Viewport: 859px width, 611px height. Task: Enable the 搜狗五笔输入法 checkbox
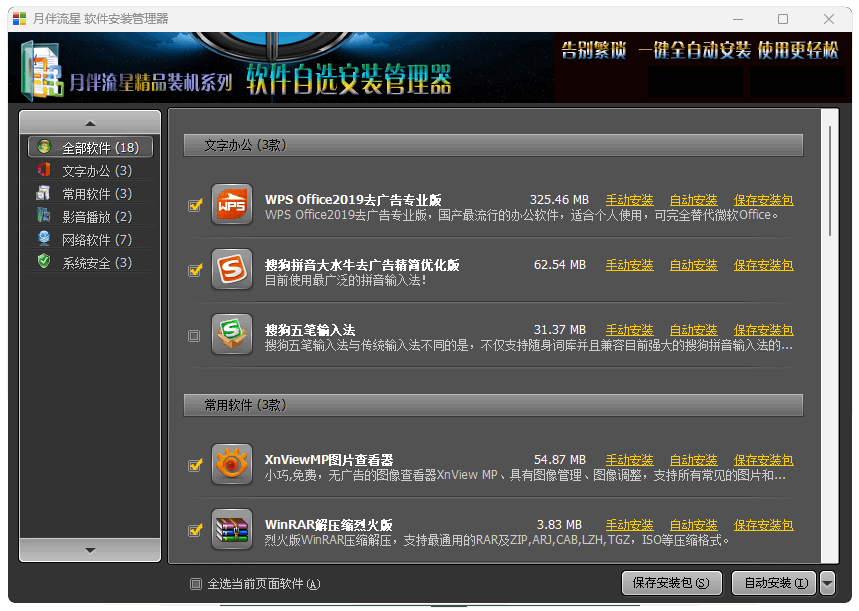pyautogui.click(x=194, y=336)
